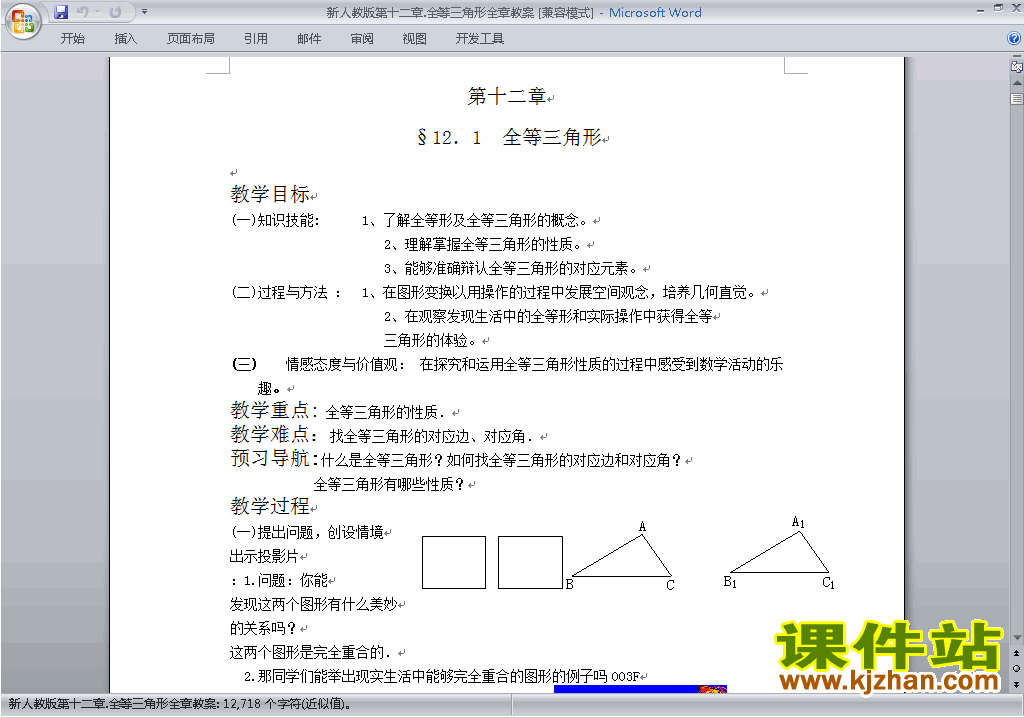This screenshot has width=1024, height=718.
Task: Select the 审阅 ribbon tab
Action: tap(362, 39)
